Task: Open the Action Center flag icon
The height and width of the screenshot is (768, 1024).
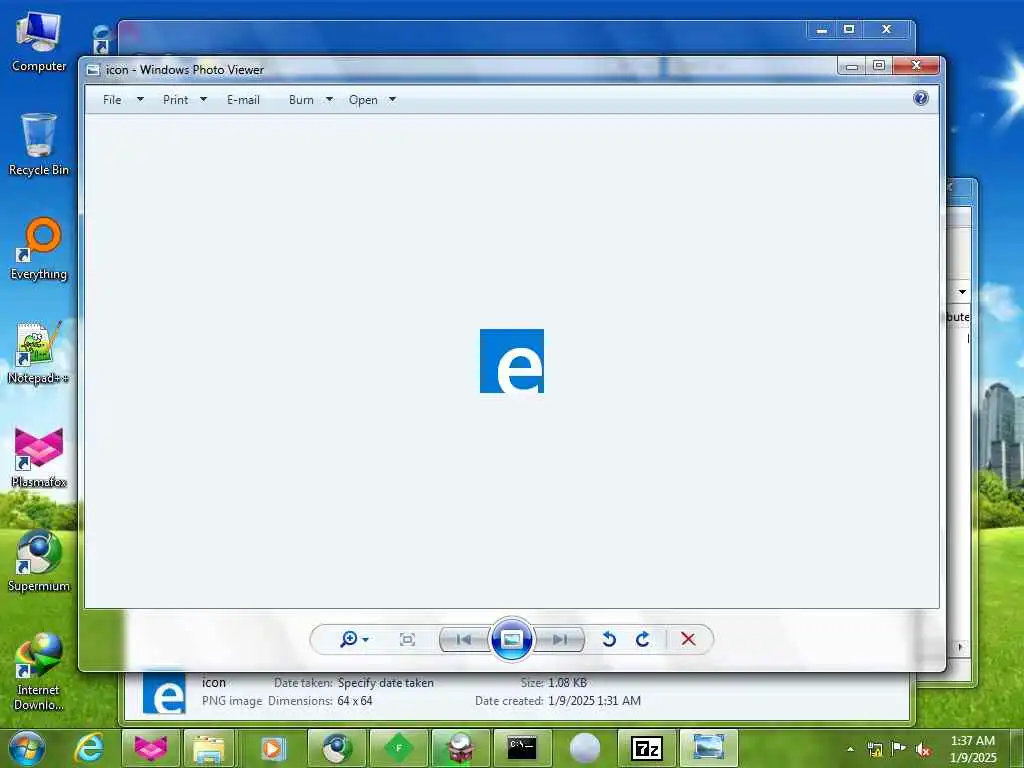Action: coord(899,749)
